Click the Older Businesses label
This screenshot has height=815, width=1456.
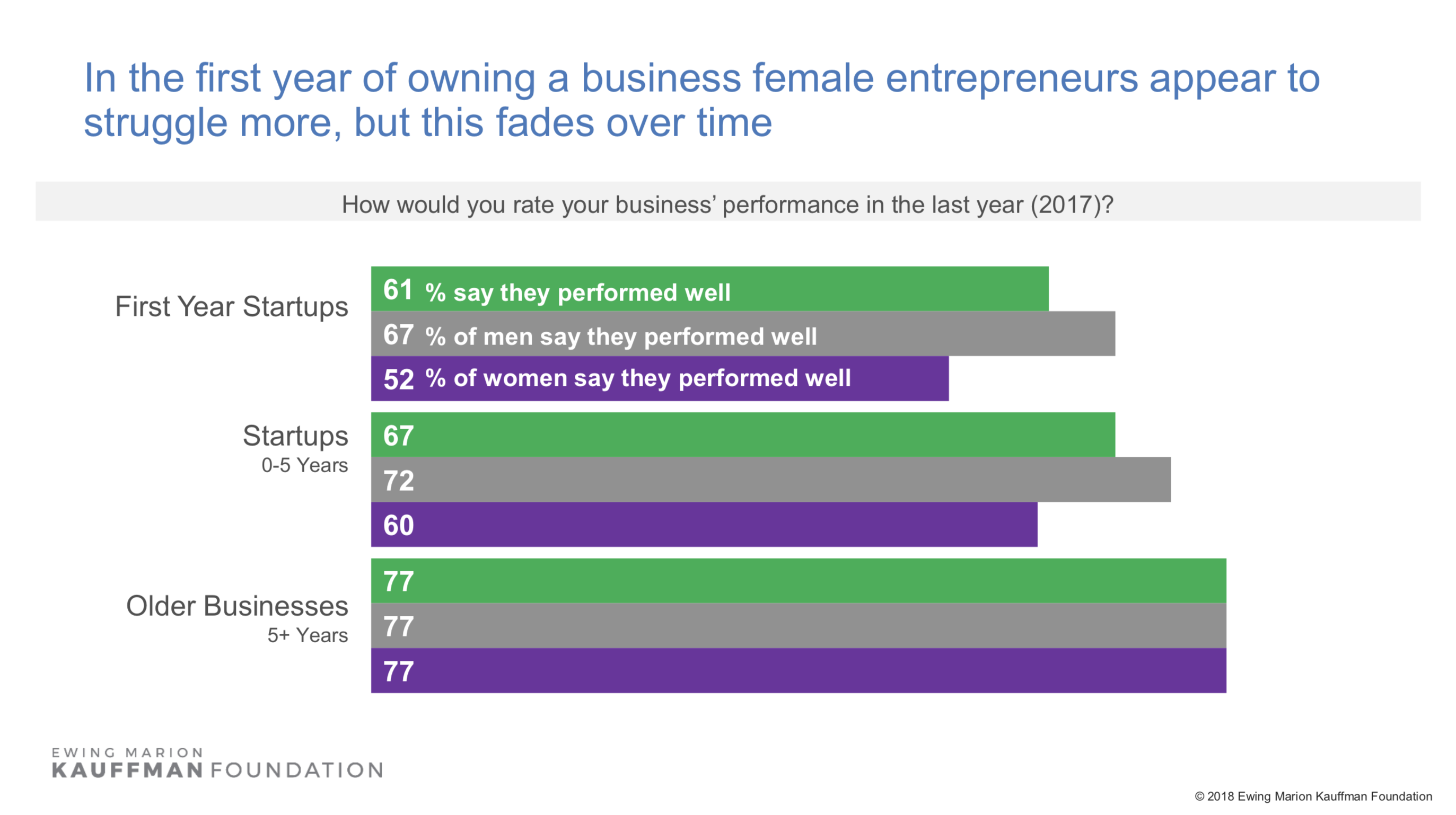click(237, 606)
